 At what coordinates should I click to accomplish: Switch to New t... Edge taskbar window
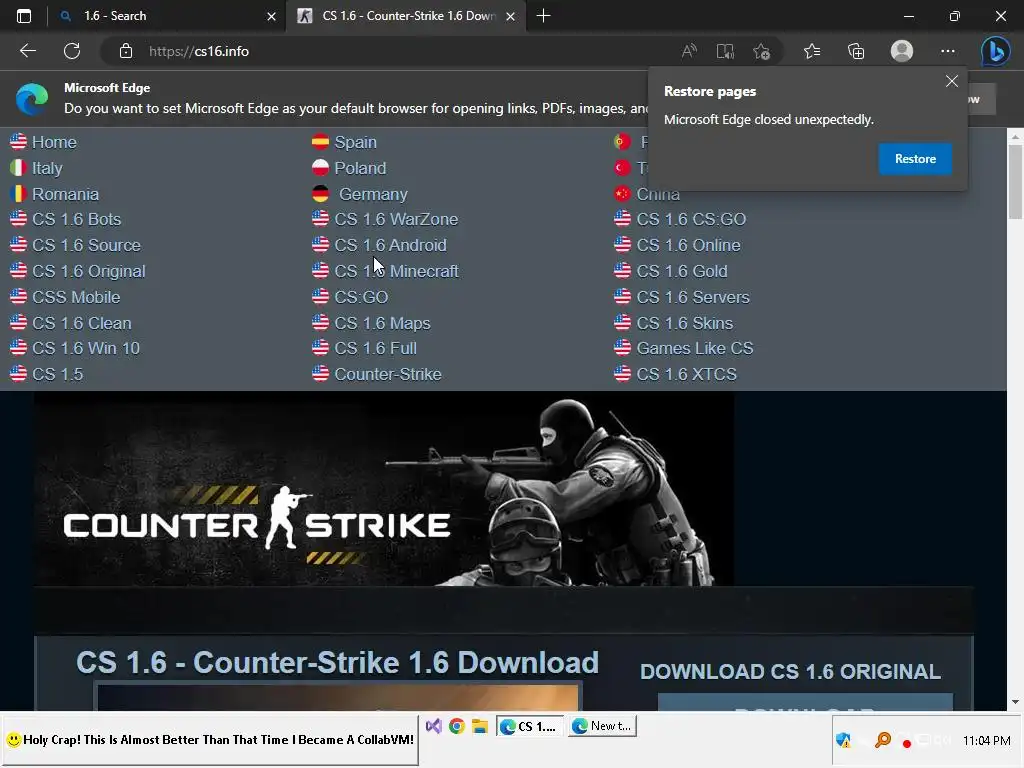(603, 726)
